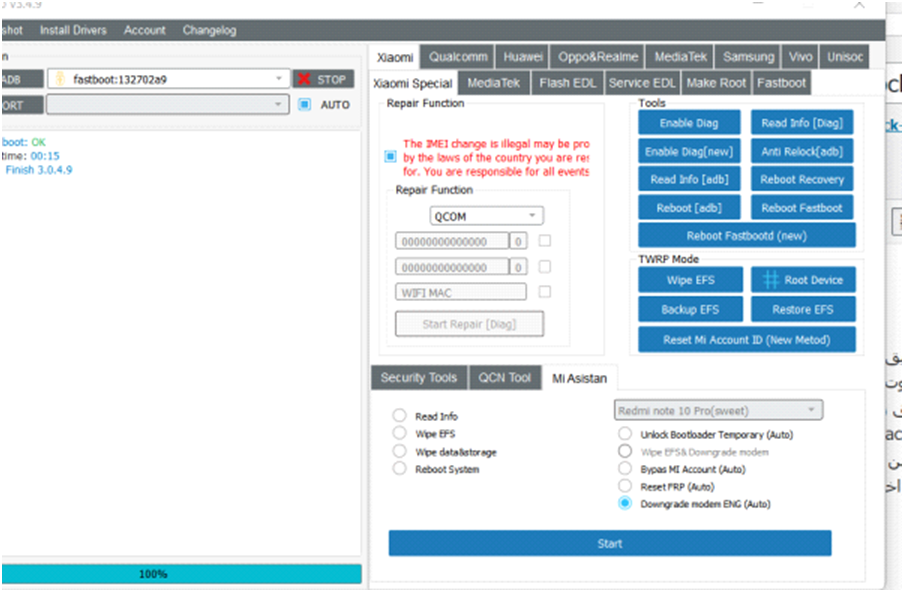
Task: Click the Read Info [Diag] button
Action: [802, 123]
